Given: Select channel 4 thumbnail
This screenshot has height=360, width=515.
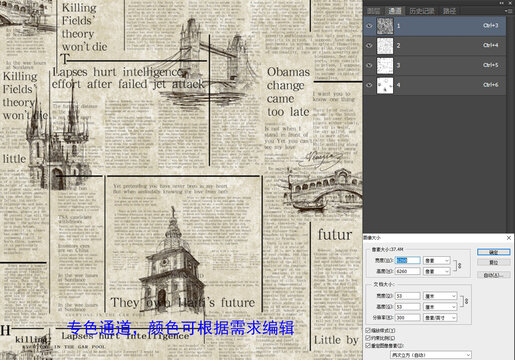Looking at the screenshot, I should [385, 85].
